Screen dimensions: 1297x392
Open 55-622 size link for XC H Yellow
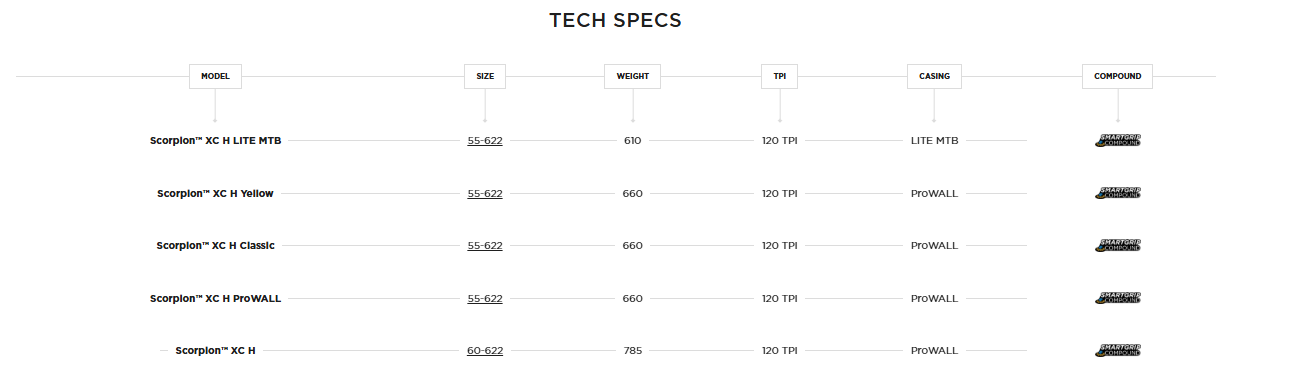click(x=485, y=193)
